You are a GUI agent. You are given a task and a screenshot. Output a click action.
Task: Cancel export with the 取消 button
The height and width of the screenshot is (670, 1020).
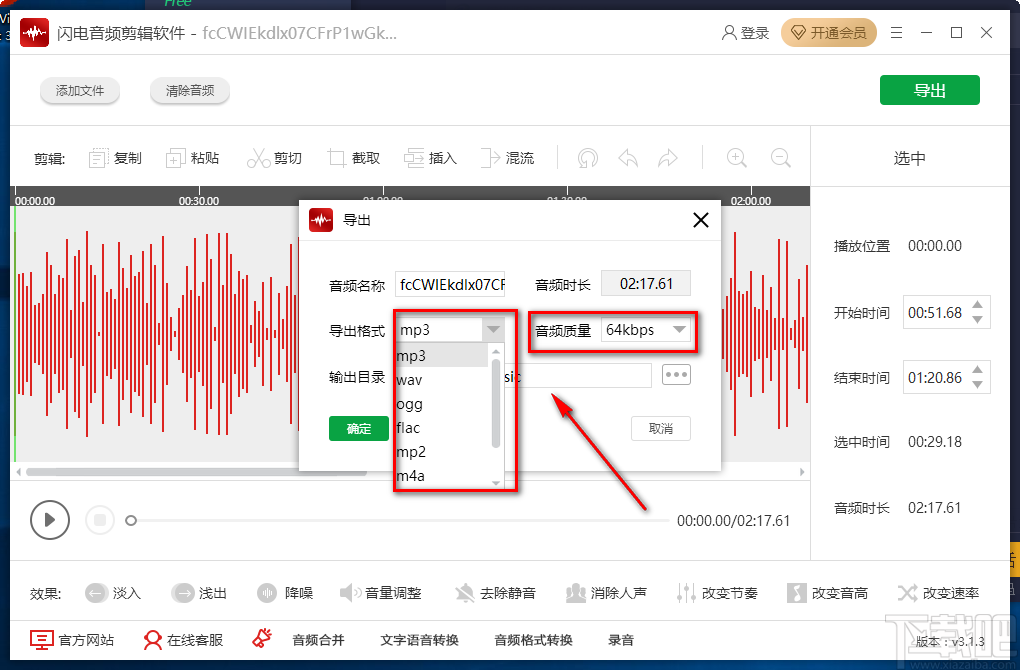click(x=661, y=429)
